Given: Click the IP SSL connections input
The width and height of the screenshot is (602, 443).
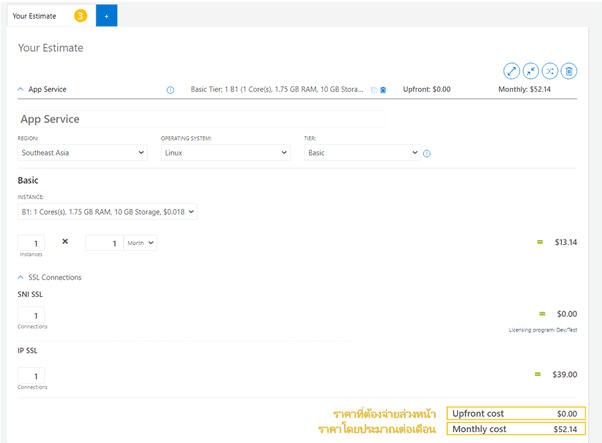Looking at the screenshot, I should [x=31, y=376].
